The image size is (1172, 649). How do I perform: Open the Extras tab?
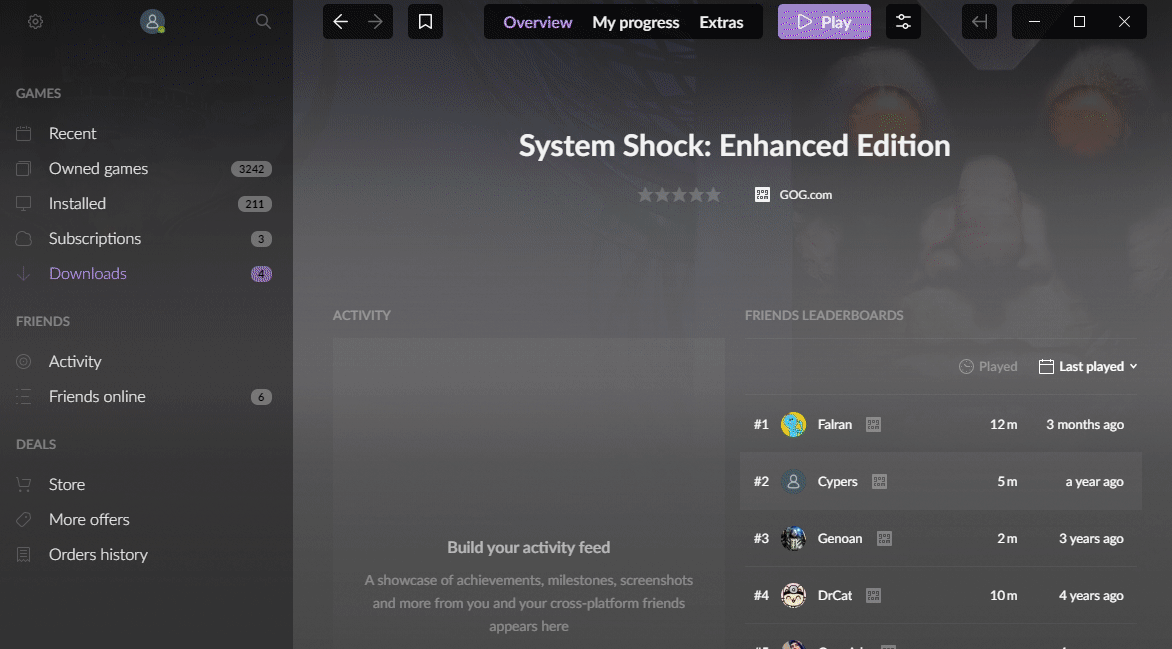[721, 22]
